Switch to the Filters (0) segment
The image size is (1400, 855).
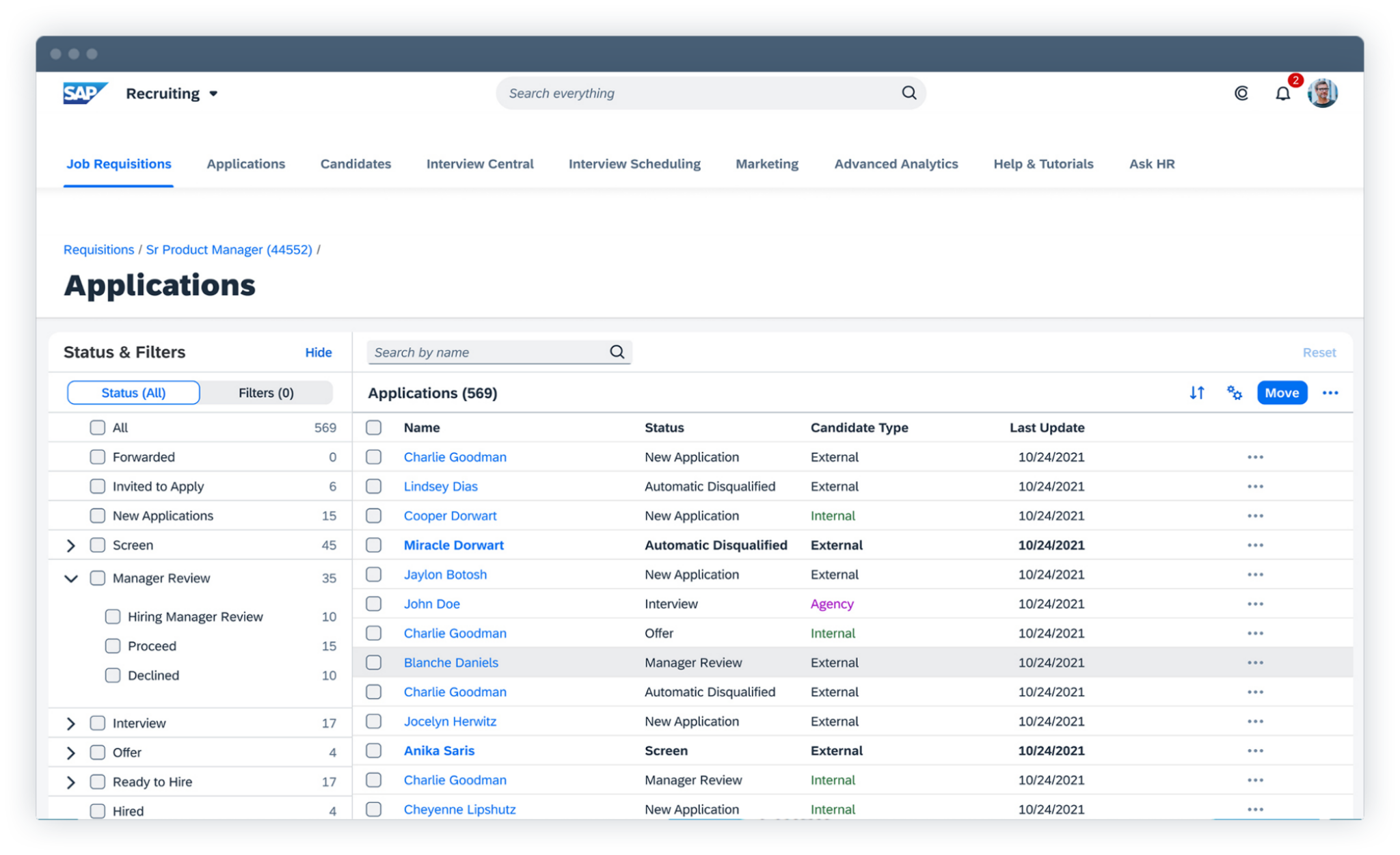(x=266, y=393)
